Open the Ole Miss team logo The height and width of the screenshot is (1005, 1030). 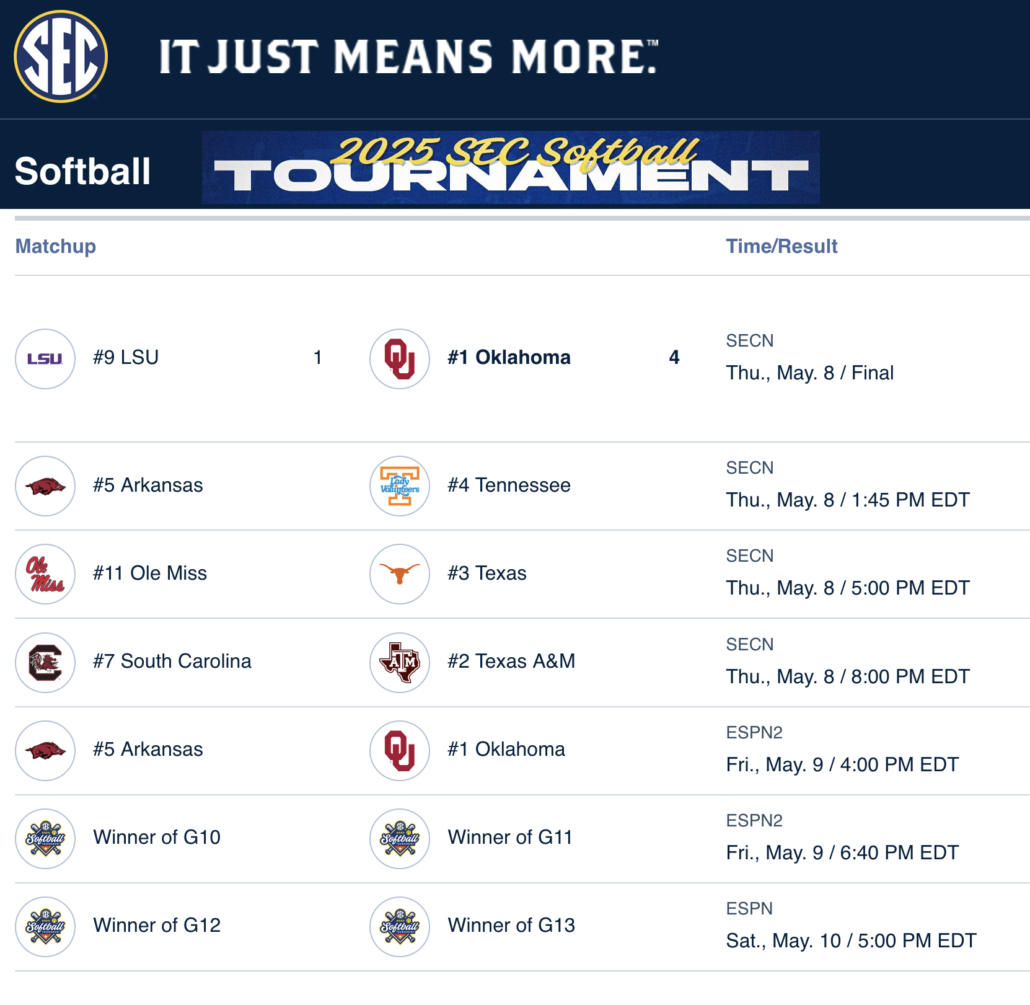click(45, 574)
